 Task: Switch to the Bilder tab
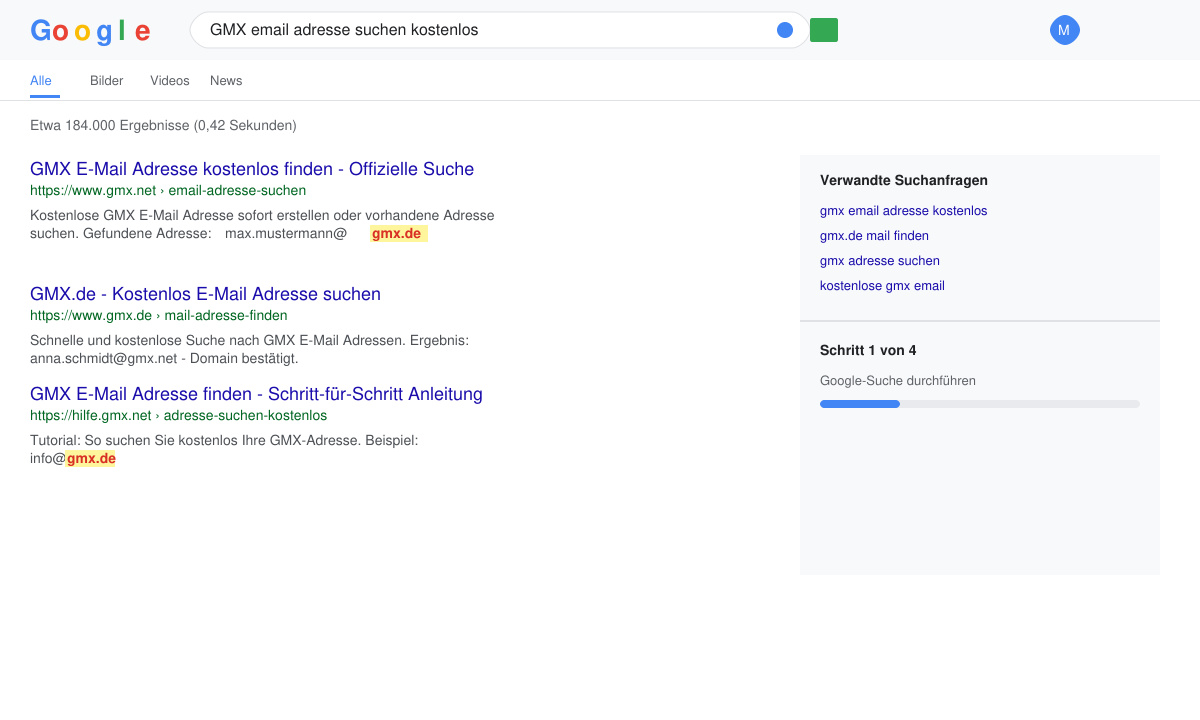click(x=107, y=81)
